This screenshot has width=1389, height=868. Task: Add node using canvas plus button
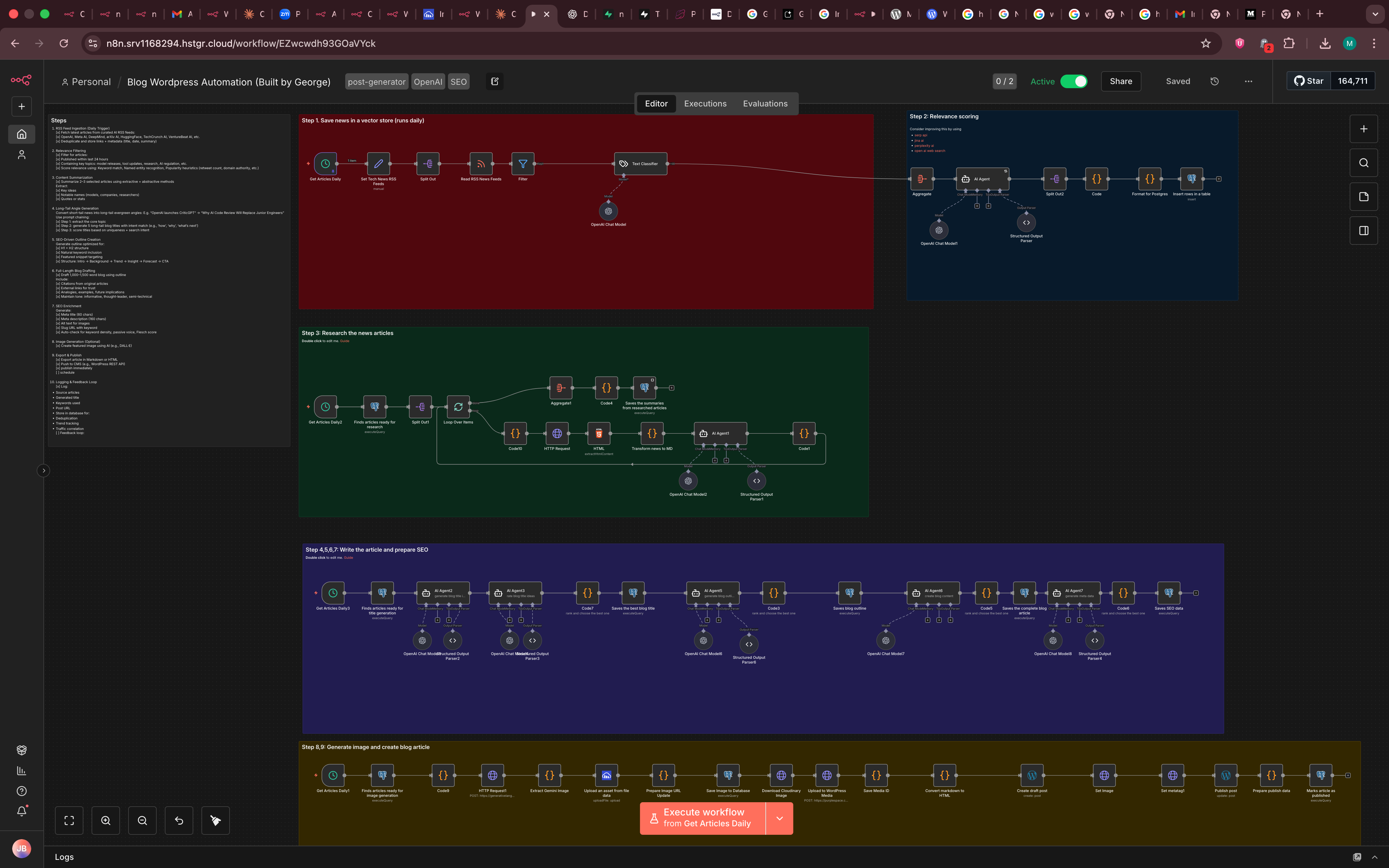pos(1364,129)
